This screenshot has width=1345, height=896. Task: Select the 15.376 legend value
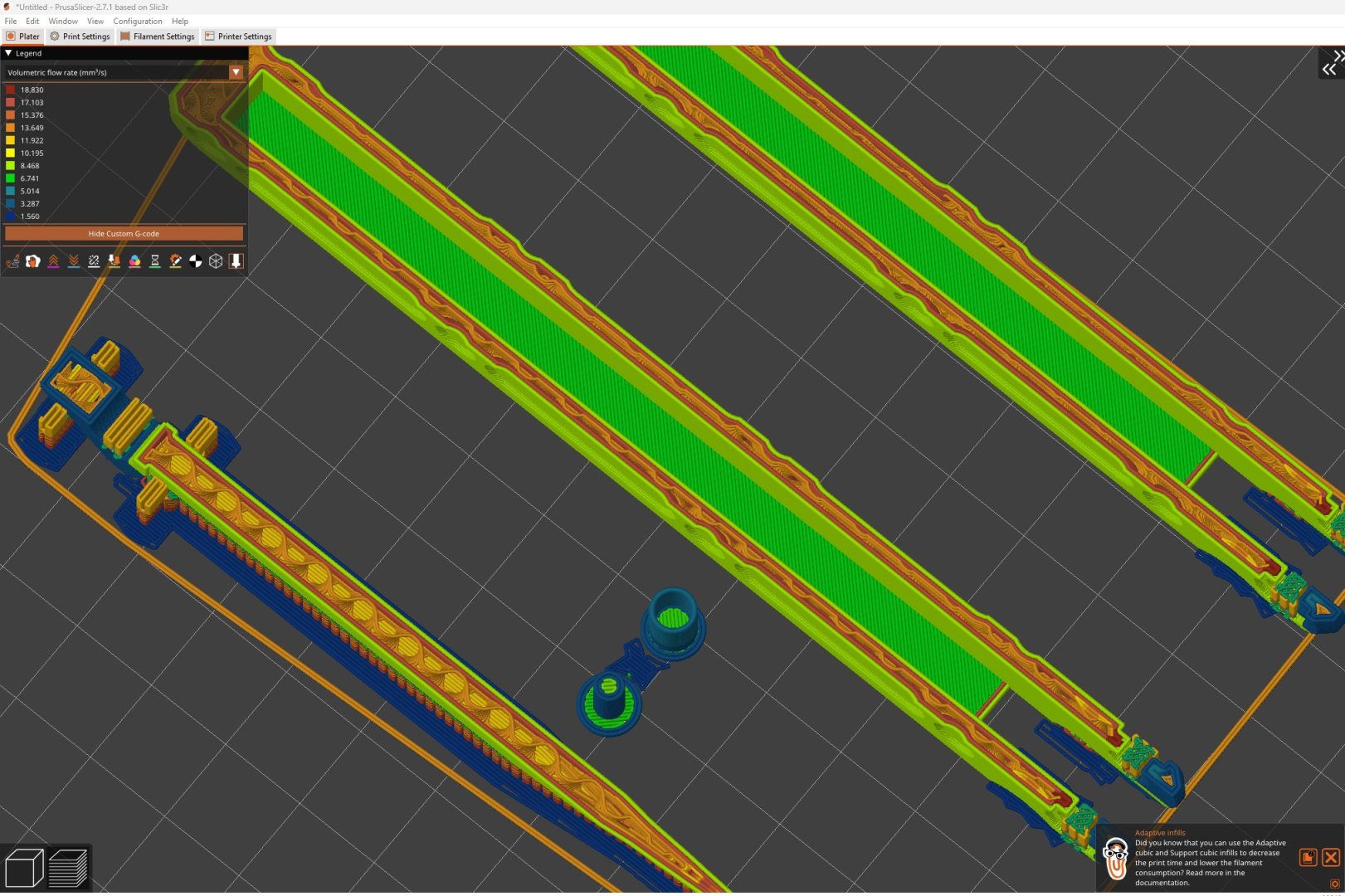pyautogui.click(x=32, y=115)
